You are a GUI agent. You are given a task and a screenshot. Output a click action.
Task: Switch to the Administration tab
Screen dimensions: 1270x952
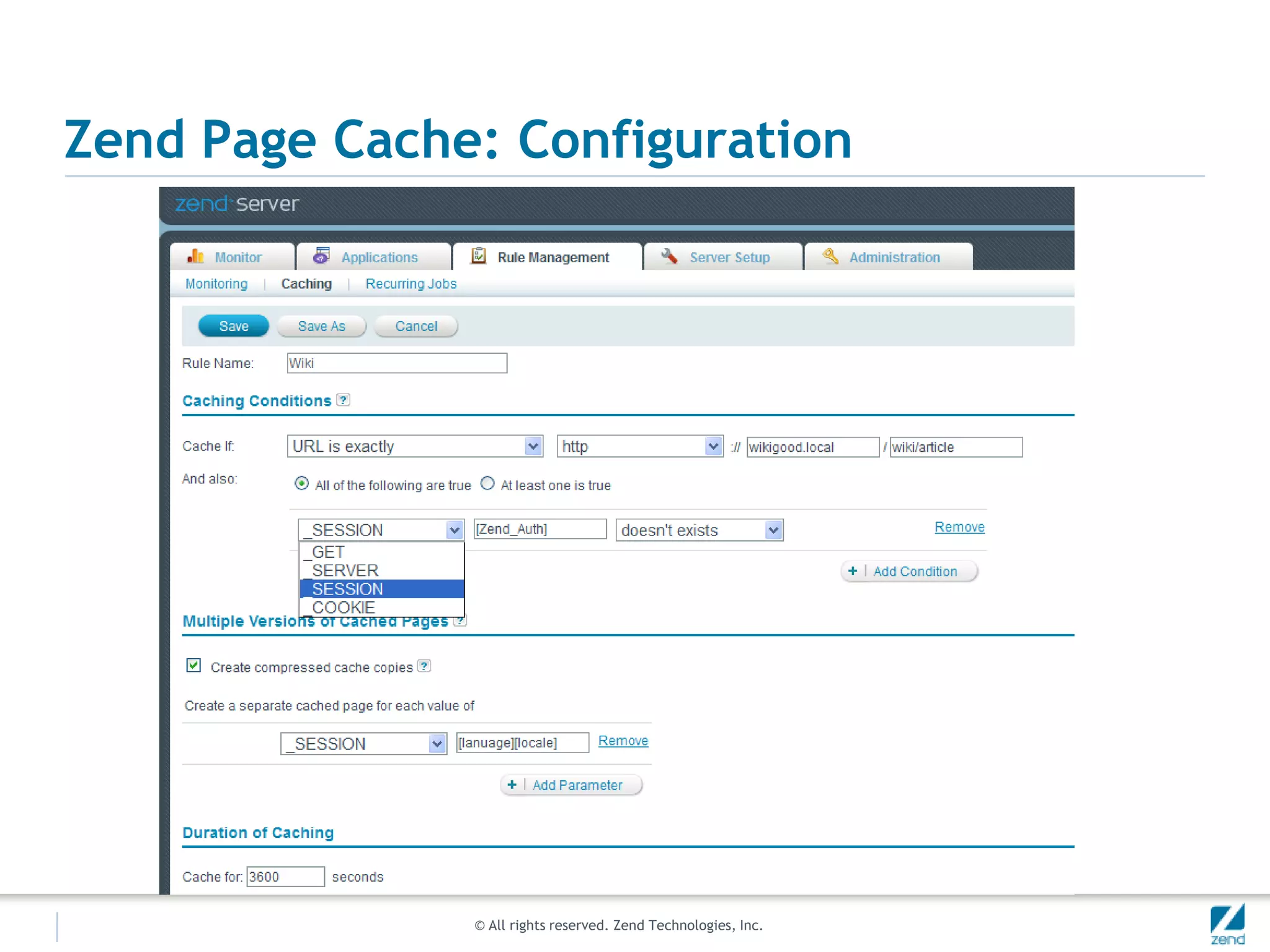[x=888, y=257]
